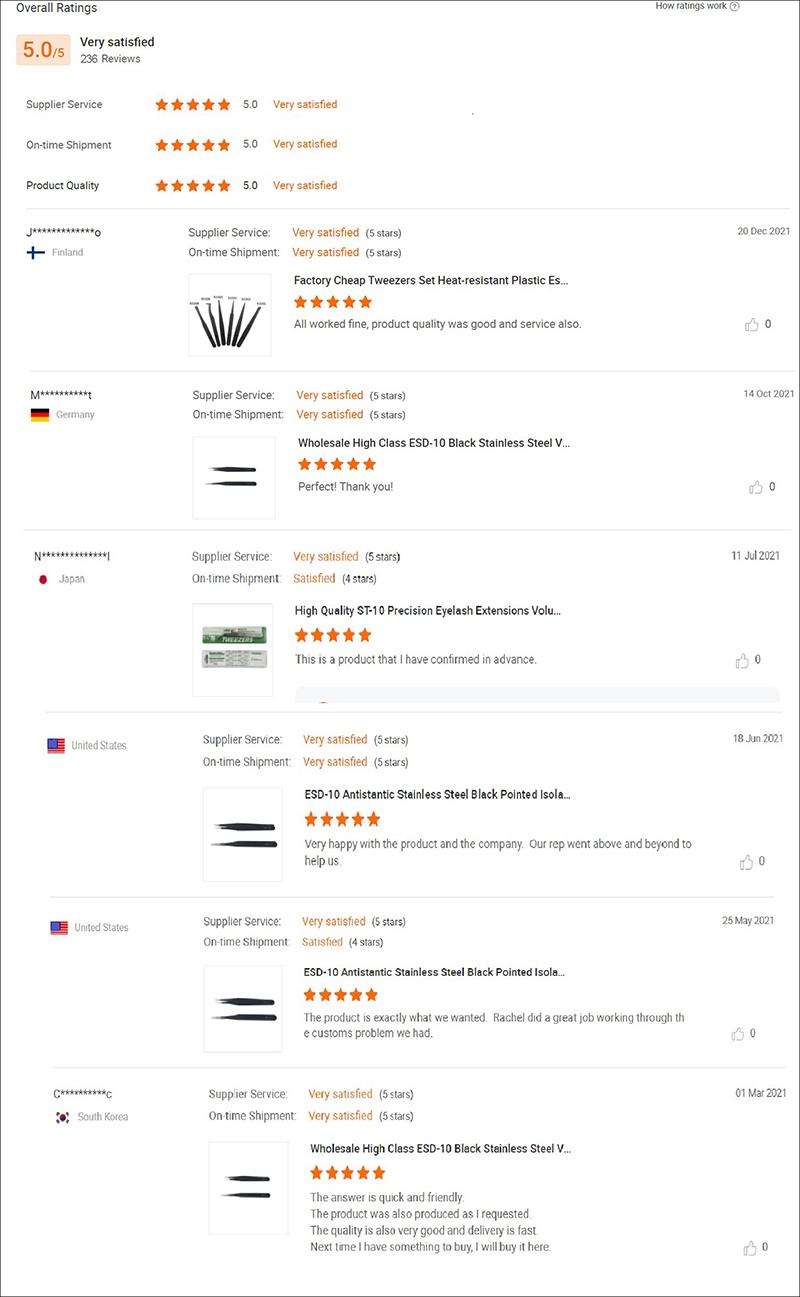Like the Finland reviewer's tweezers set review

752,324
